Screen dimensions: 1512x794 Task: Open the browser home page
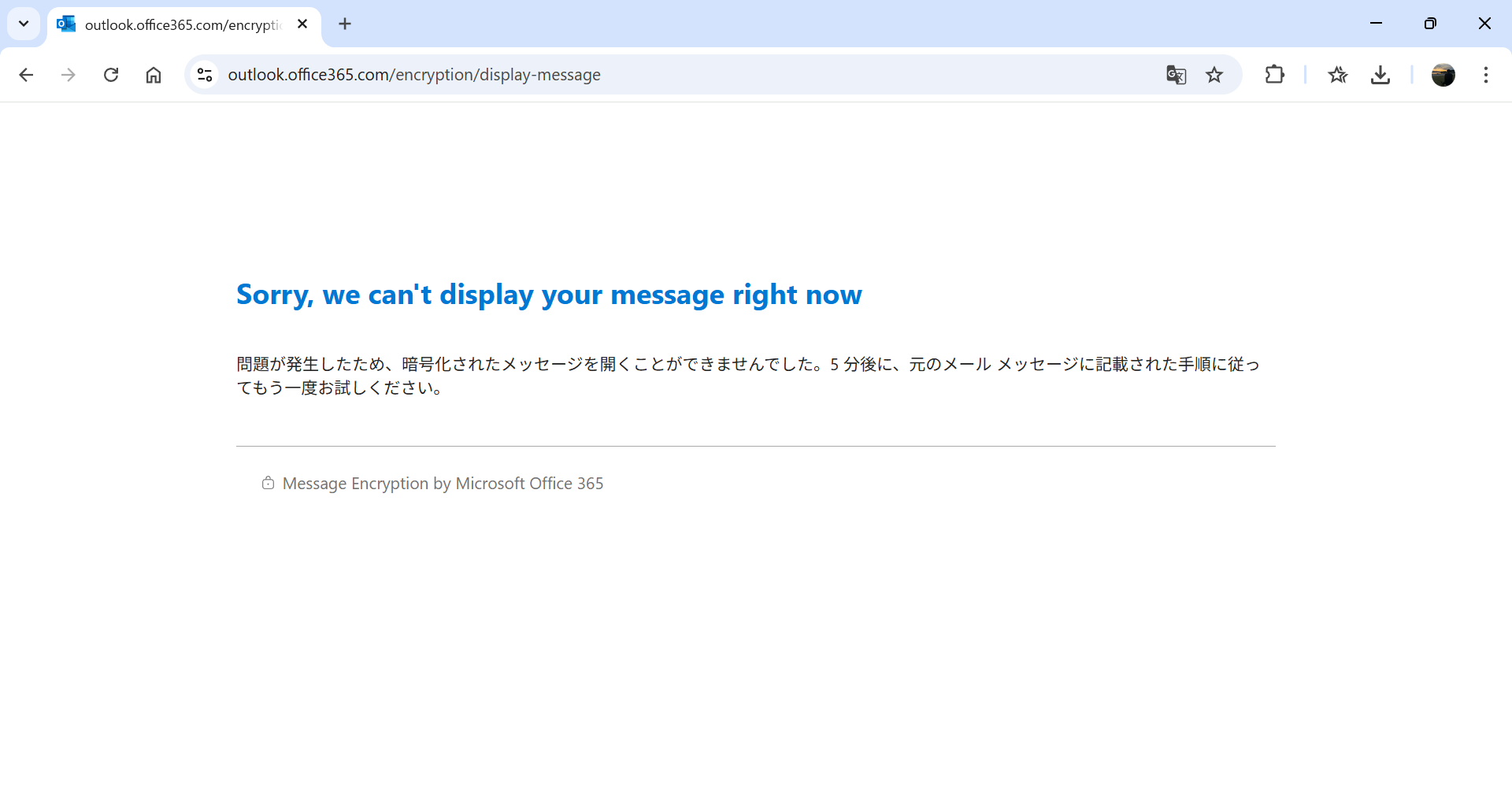154,75
